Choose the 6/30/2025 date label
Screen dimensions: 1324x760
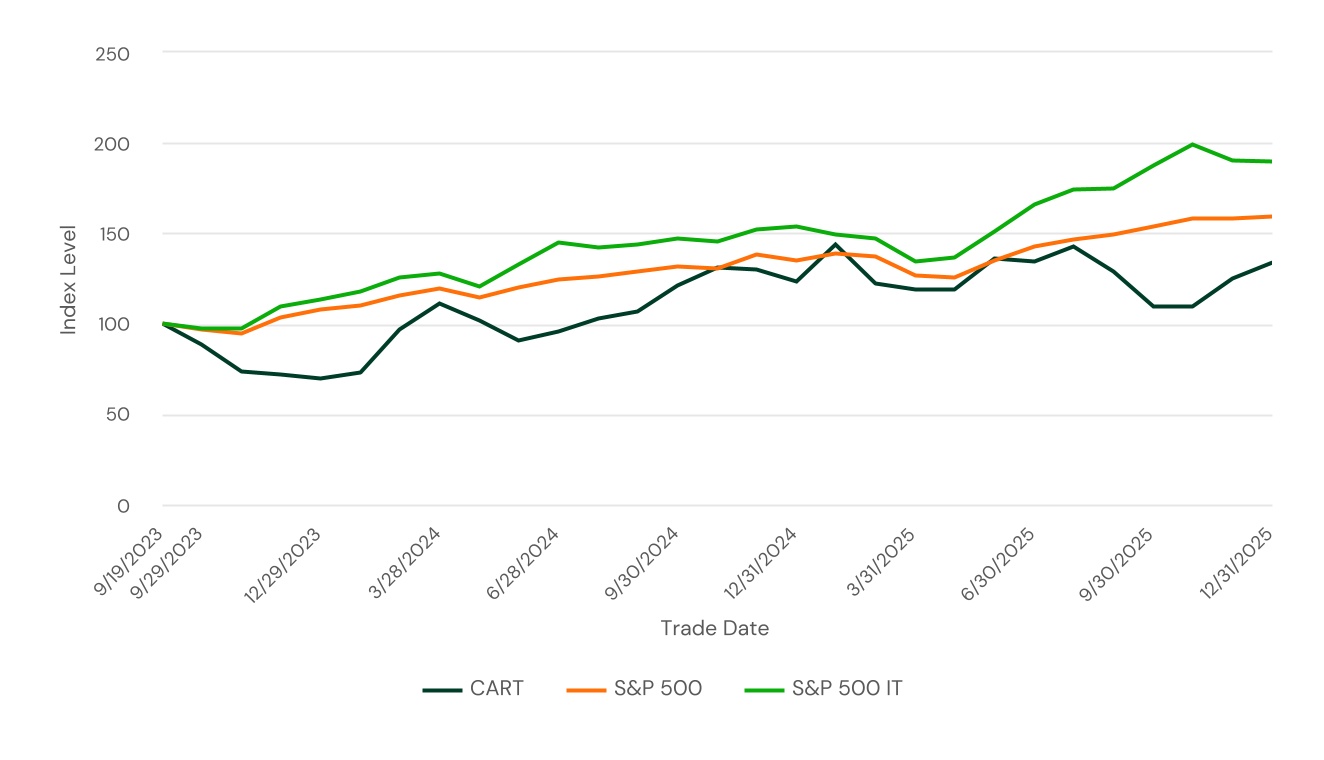click(x=998, y=563)
